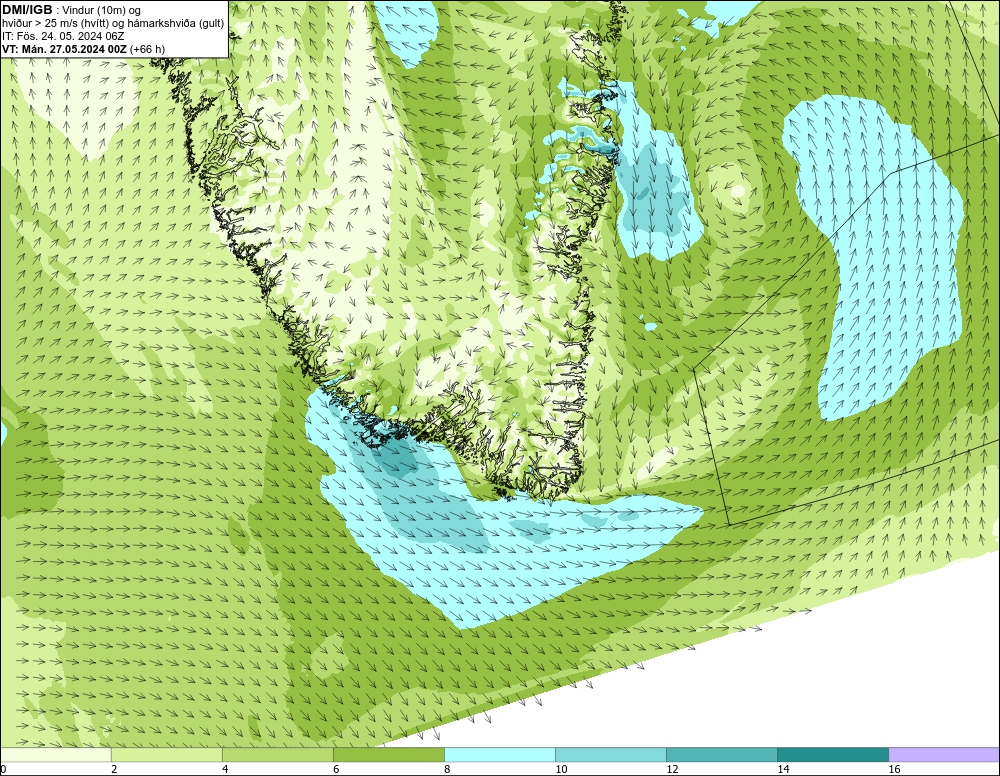Click the 8–10 m/s light cyan legend swatch
This screenshot has width=1000, height=776.
(499, 755)
